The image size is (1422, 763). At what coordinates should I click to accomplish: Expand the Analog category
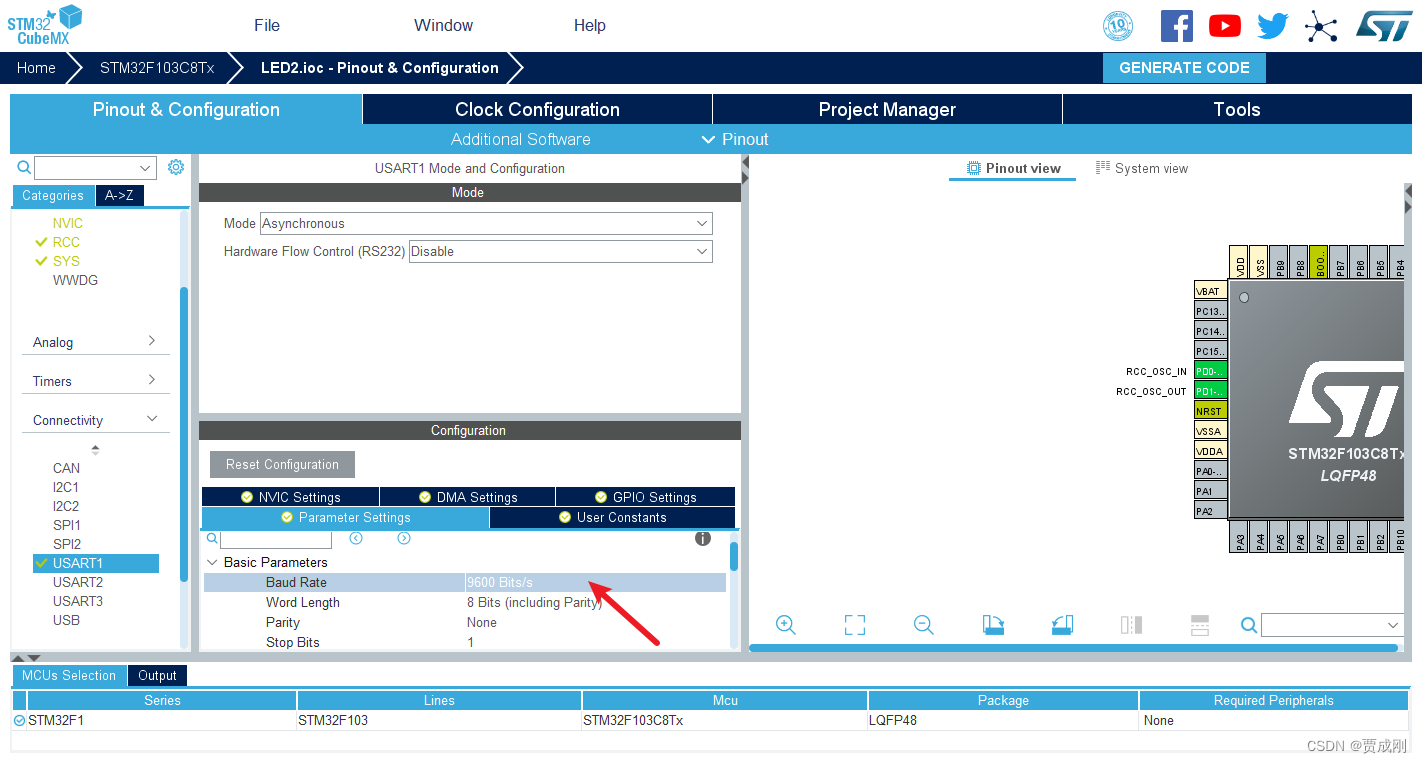(x=95, y=342)
